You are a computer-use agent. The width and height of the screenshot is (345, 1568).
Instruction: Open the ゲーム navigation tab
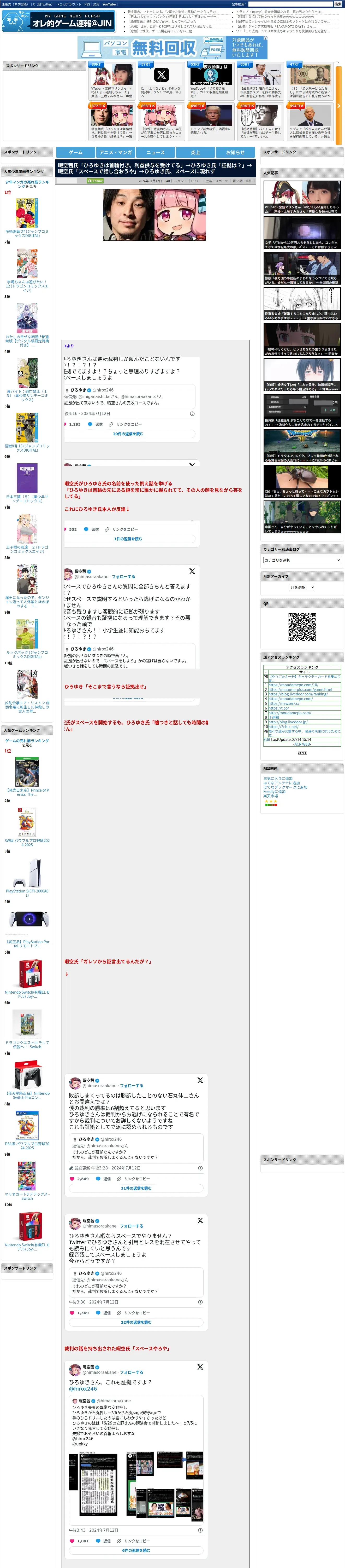click(76, 152)
